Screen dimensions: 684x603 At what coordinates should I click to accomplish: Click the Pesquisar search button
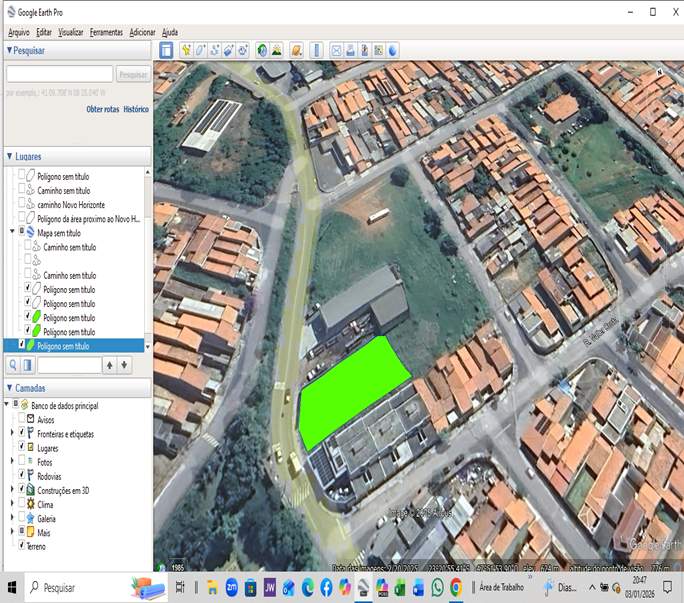click(x=133, y=75)
